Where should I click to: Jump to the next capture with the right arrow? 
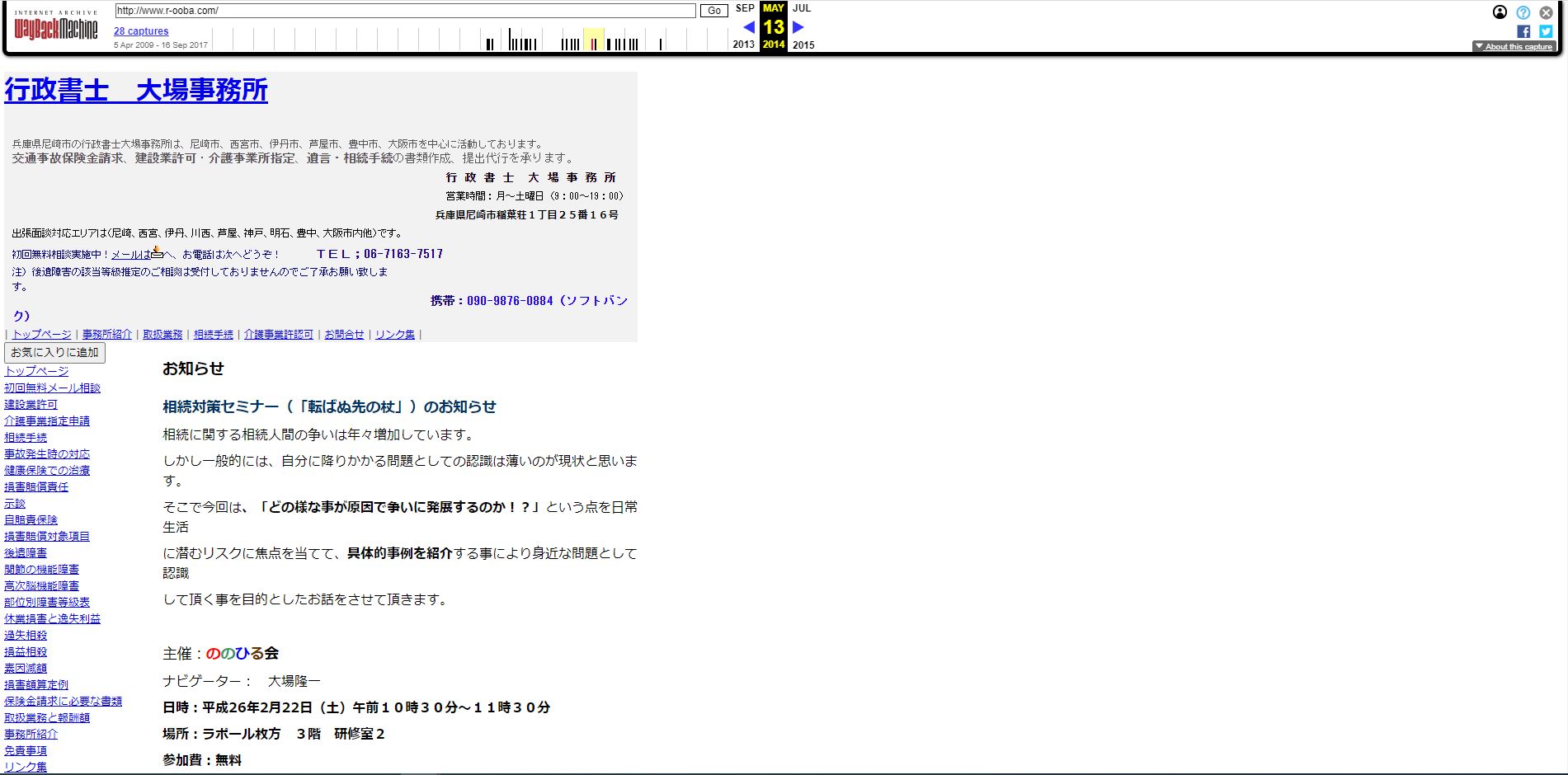[797, 27]
